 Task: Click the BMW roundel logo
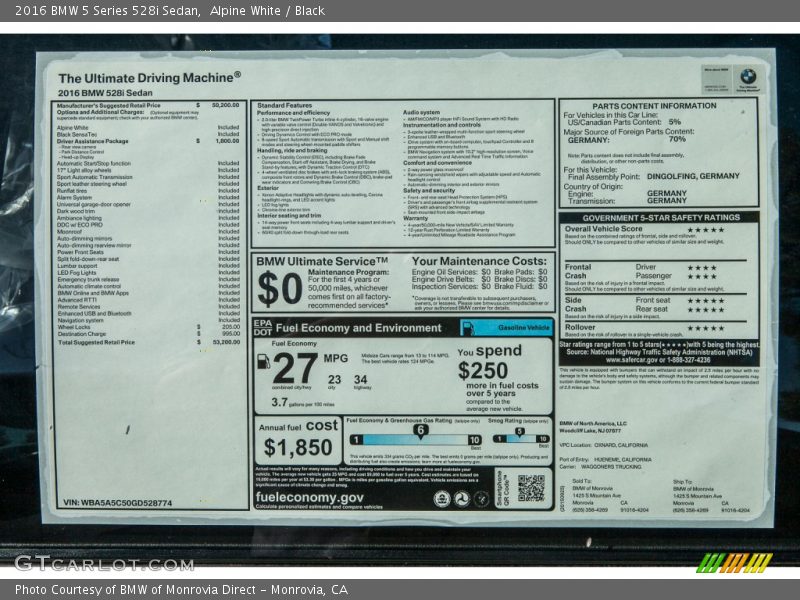(747, 75)
